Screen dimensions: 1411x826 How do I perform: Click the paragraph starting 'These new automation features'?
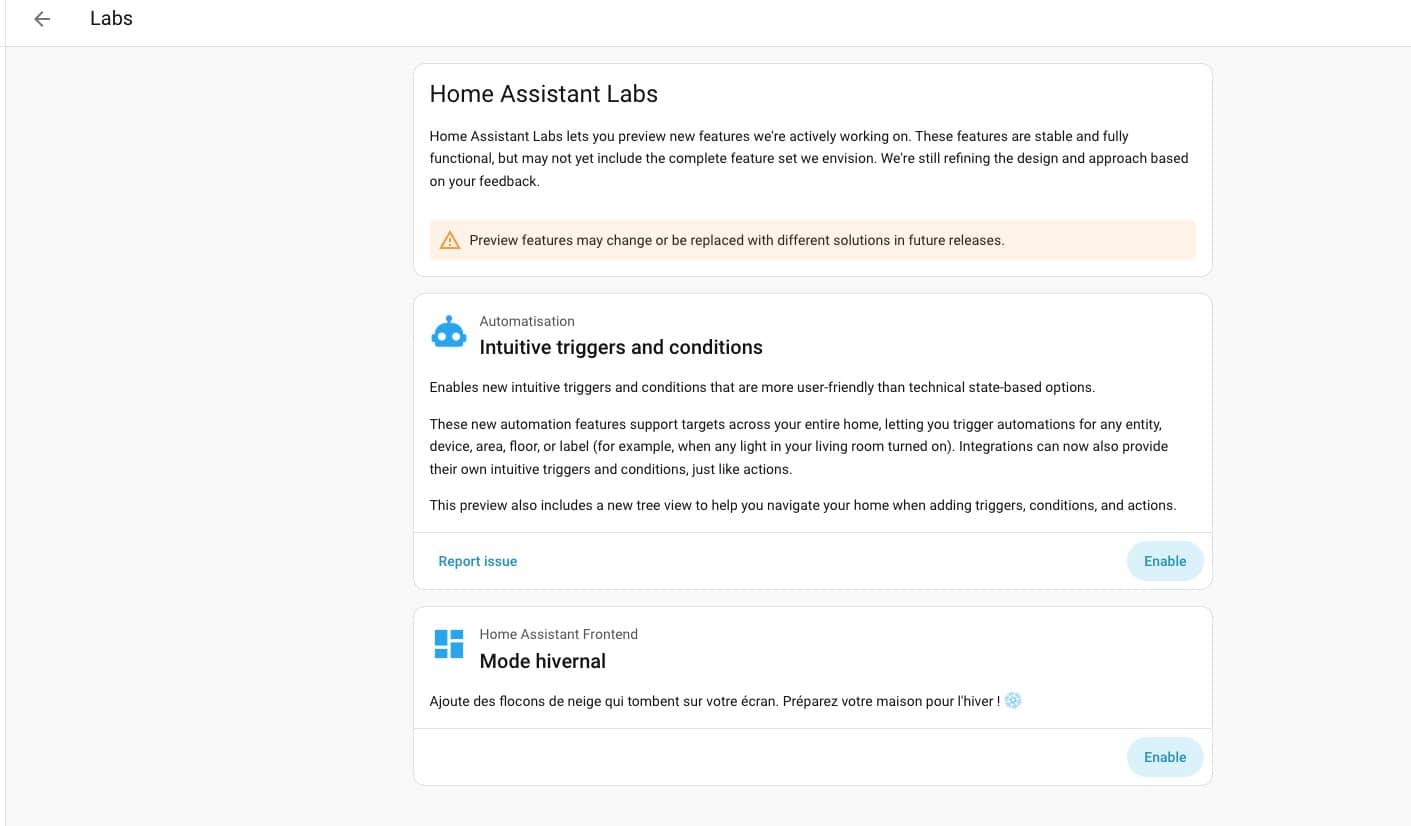point(798,446)
